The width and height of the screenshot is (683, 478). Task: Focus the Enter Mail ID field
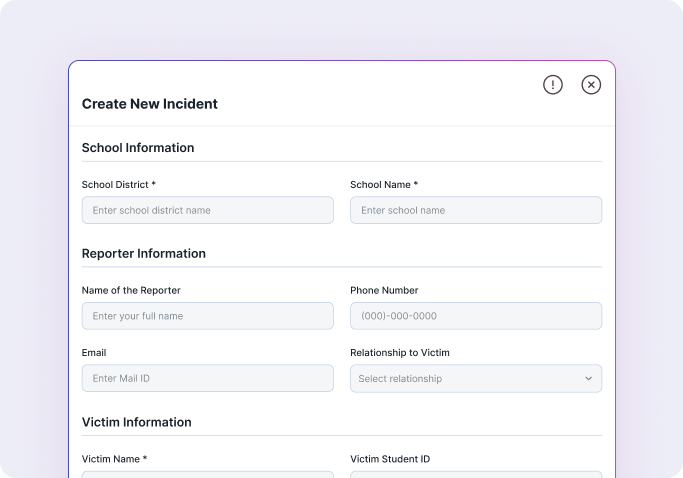pyautogui.click(x=207, y=378)
